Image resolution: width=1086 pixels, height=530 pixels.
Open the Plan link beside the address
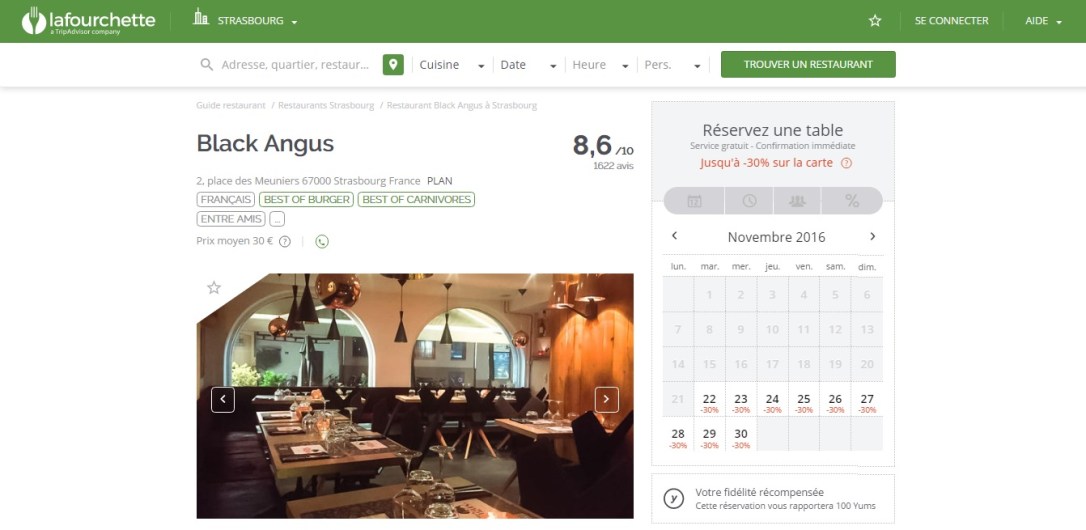tap(440, 181)
